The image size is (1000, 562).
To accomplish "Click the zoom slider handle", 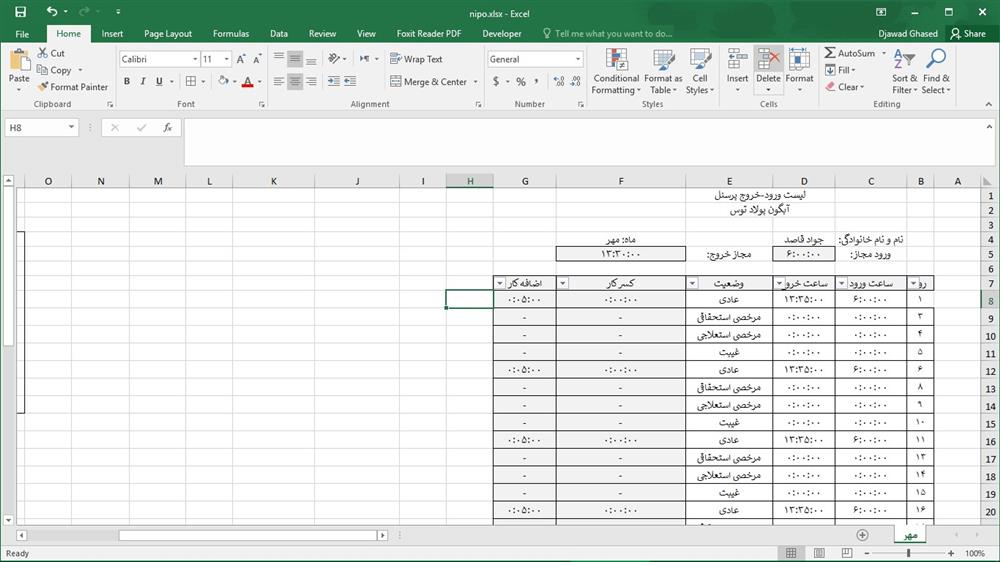I will click(x=908, y=553).
